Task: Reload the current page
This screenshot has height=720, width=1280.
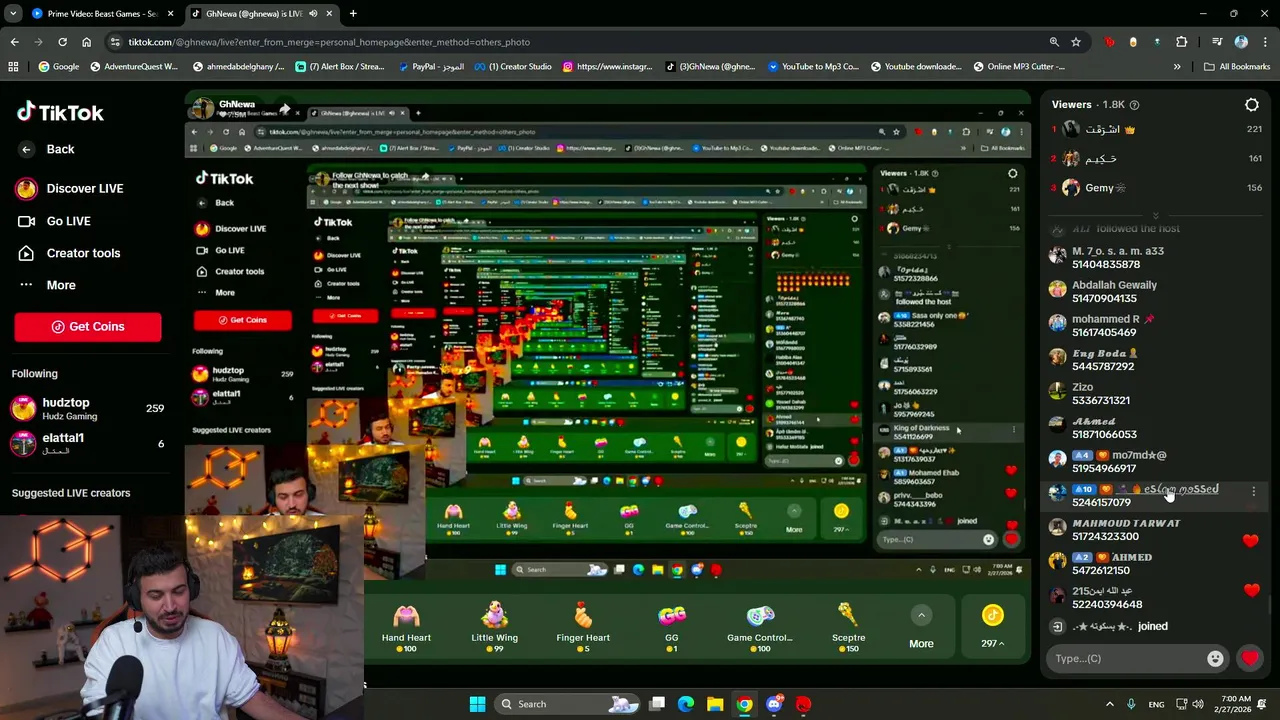Action: tap(62, 42)
